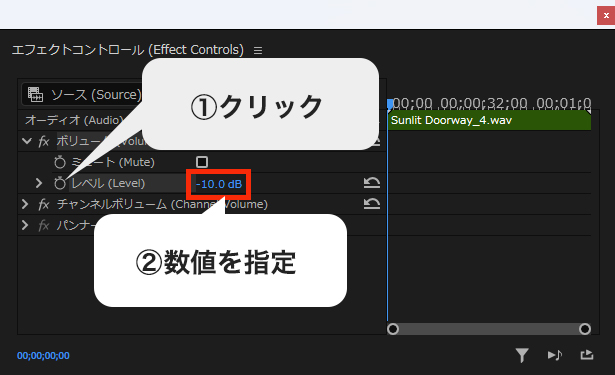Select the Channel Volume effect label

point(162,204)
